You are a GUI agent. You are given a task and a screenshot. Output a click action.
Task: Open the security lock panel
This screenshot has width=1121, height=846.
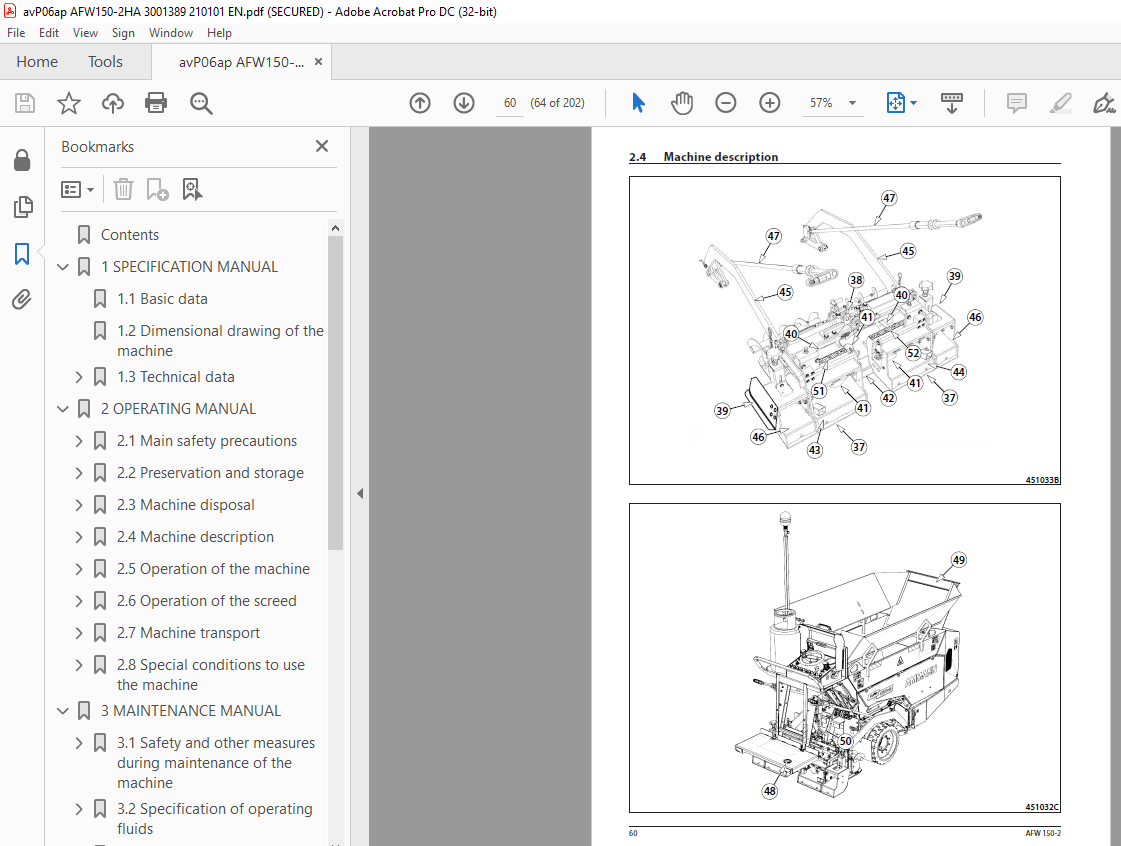(22, 160)
